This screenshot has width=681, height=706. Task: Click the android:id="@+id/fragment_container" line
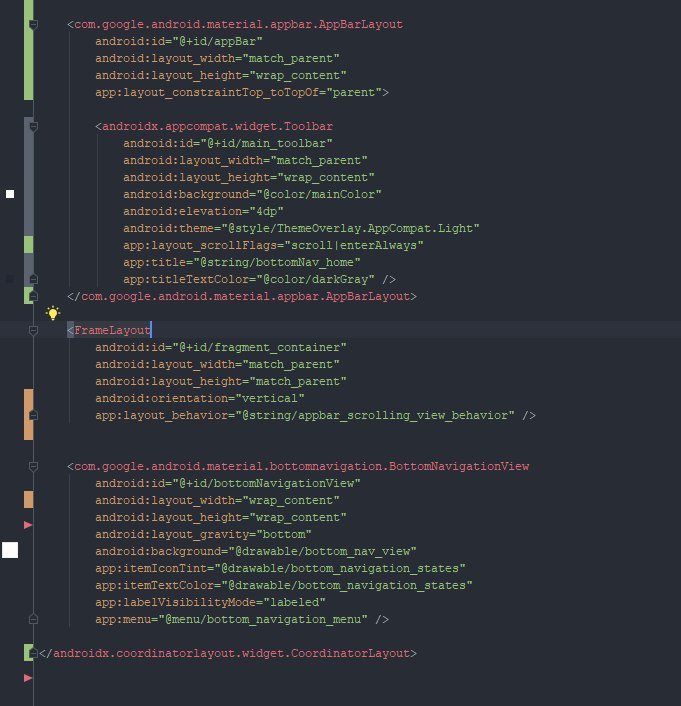click(221, 348)
